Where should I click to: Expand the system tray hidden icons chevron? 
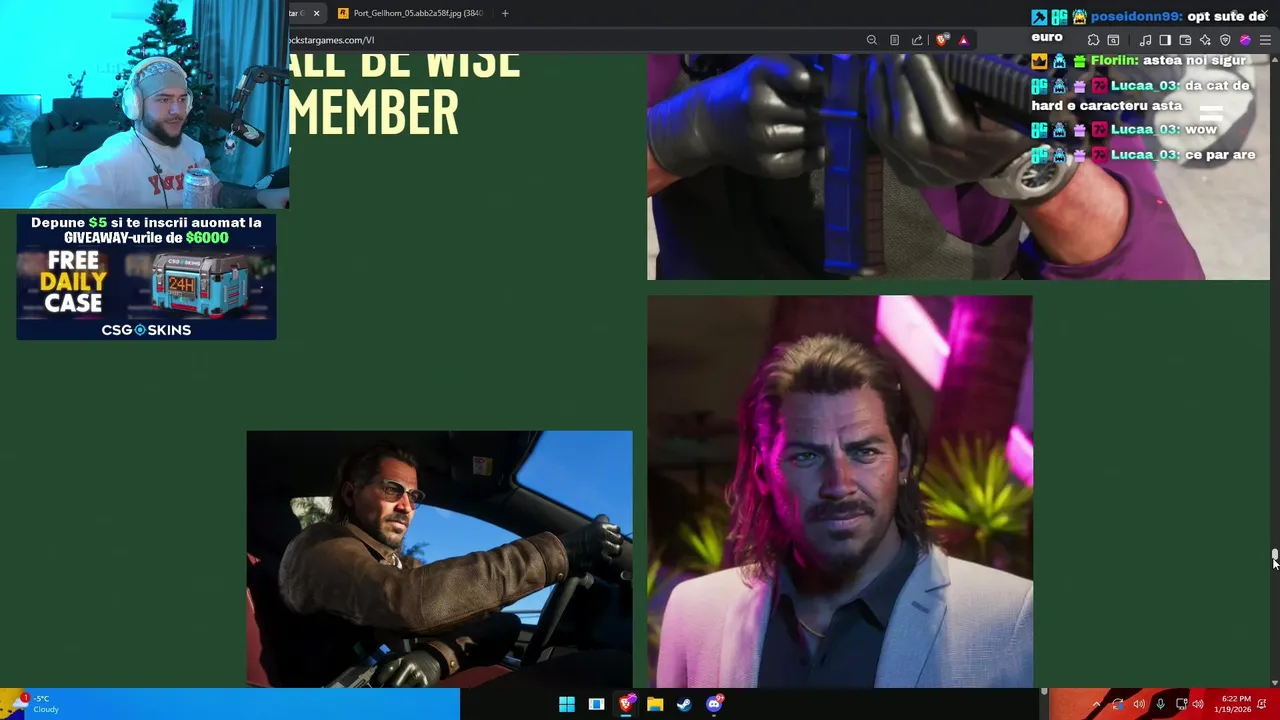[1096, 704]
